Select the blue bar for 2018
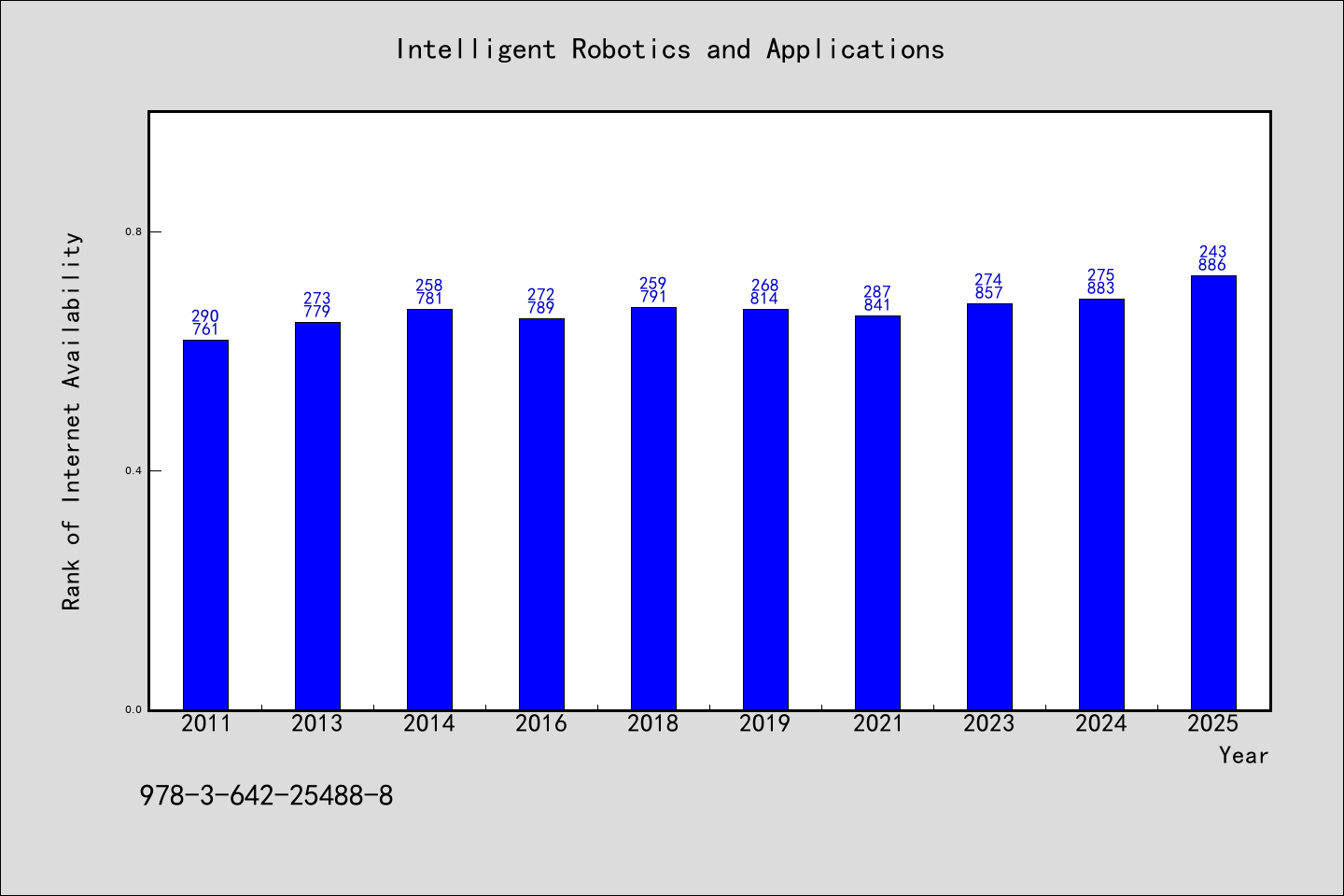 pyautogui.click(x=653, y=509)
